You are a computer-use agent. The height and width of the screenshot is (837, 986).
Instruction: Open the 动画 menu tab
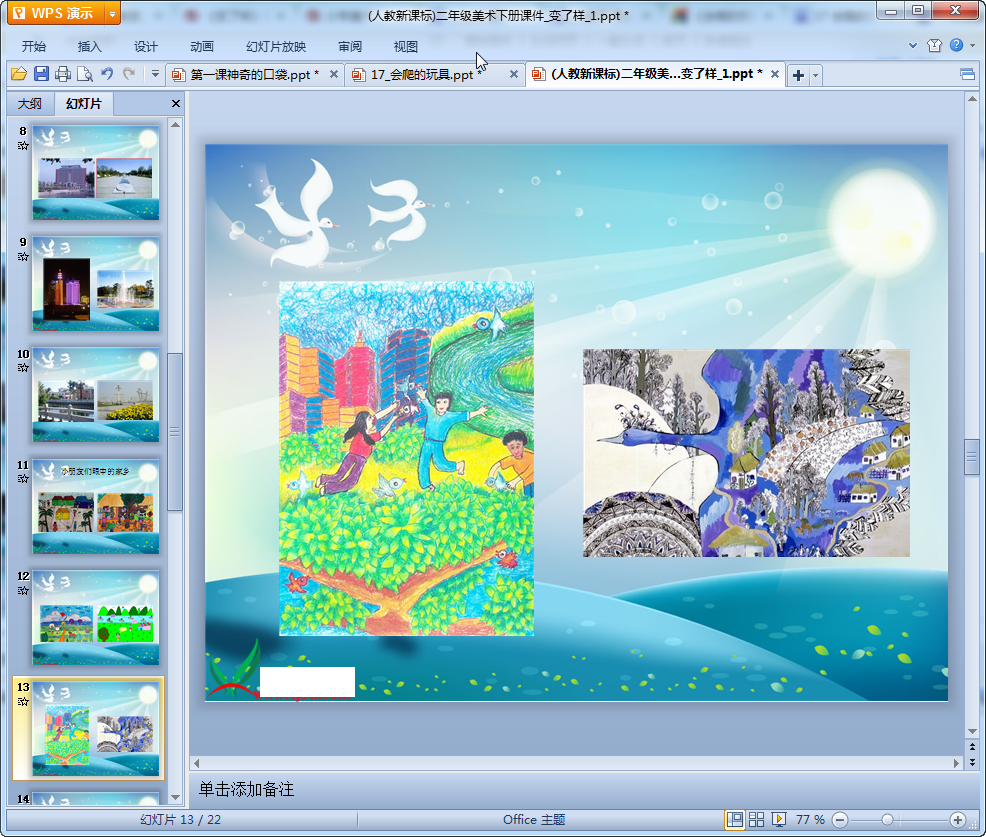(x=202, y=47)
